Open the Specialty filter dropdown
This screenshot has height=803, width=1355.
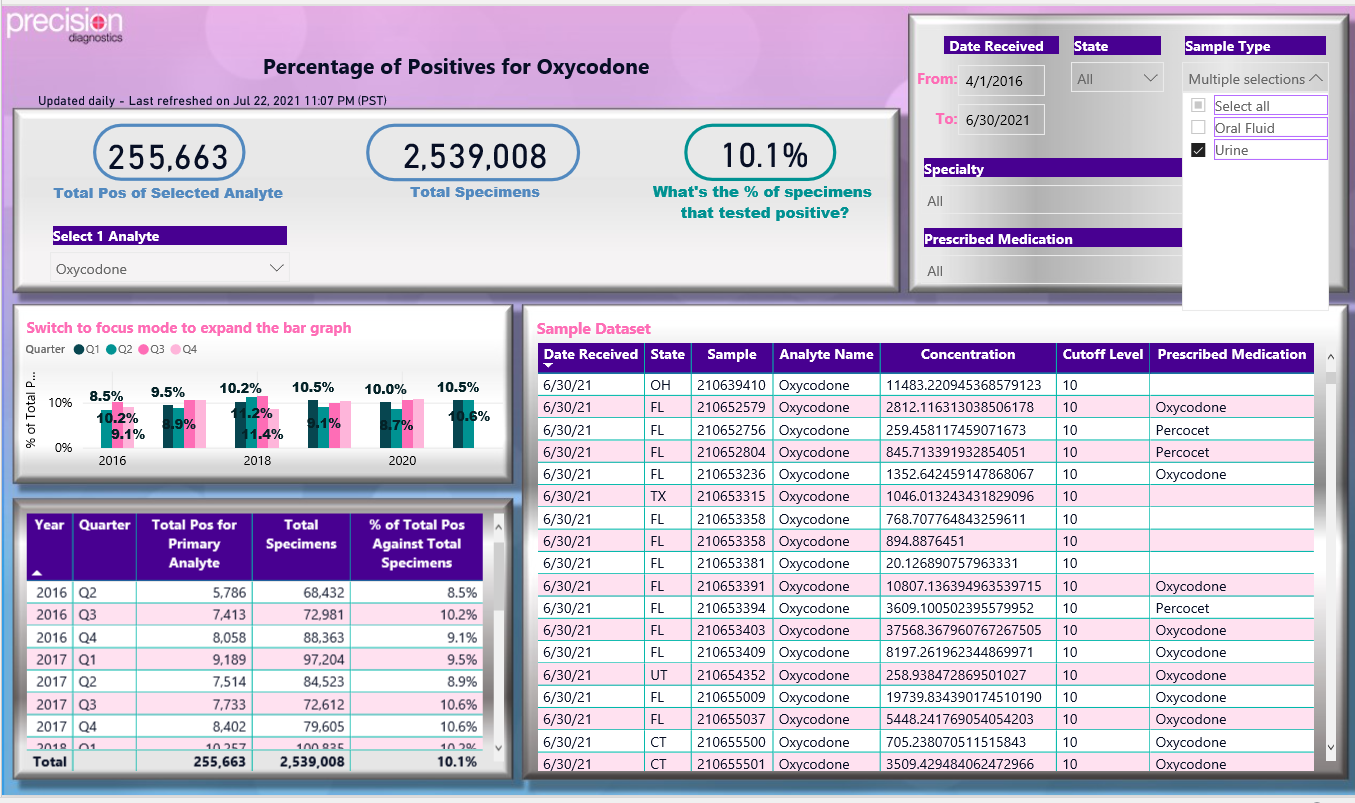pos(1052,201)
